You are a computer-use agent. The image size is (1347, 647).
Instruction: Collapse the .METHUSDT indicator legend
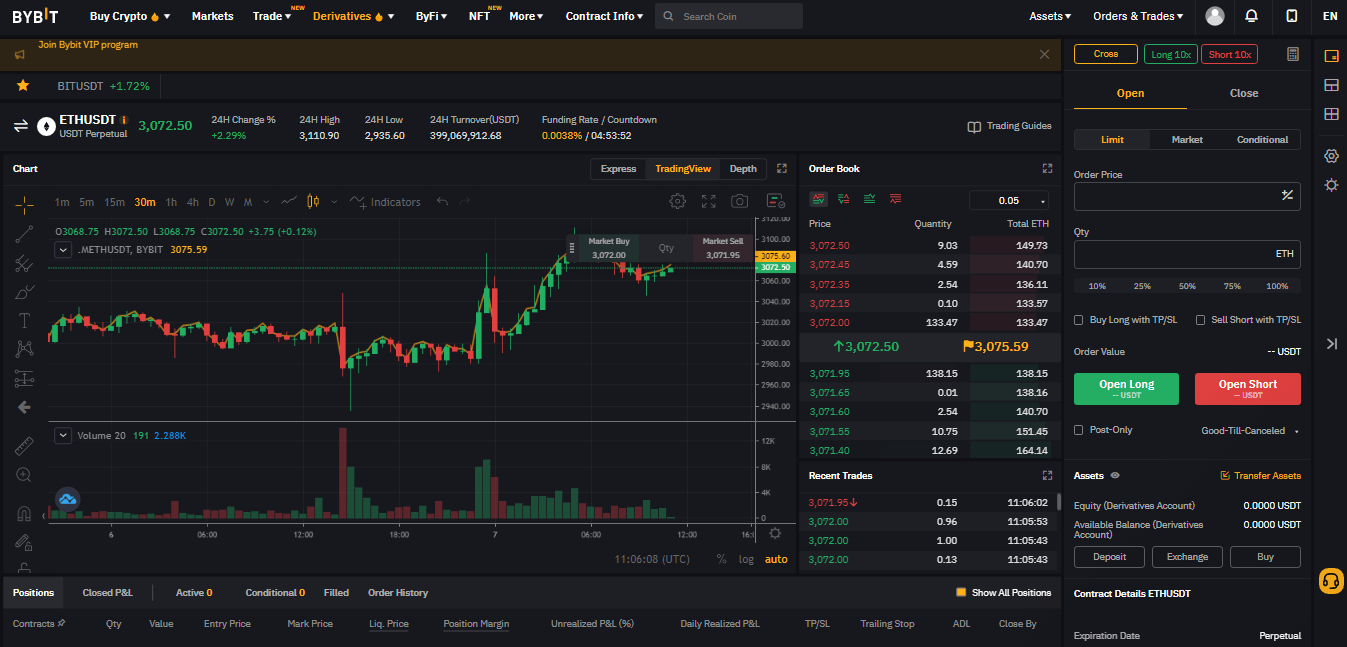point(63,250)
